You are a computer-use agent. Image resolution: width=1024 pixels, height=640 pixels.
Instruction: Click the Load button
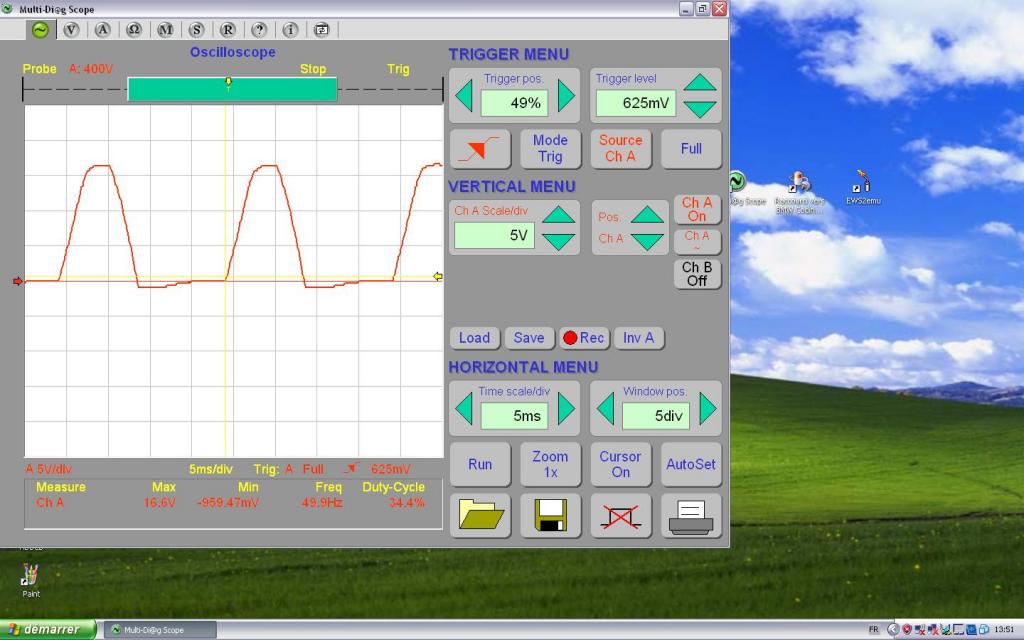[475, 338]
